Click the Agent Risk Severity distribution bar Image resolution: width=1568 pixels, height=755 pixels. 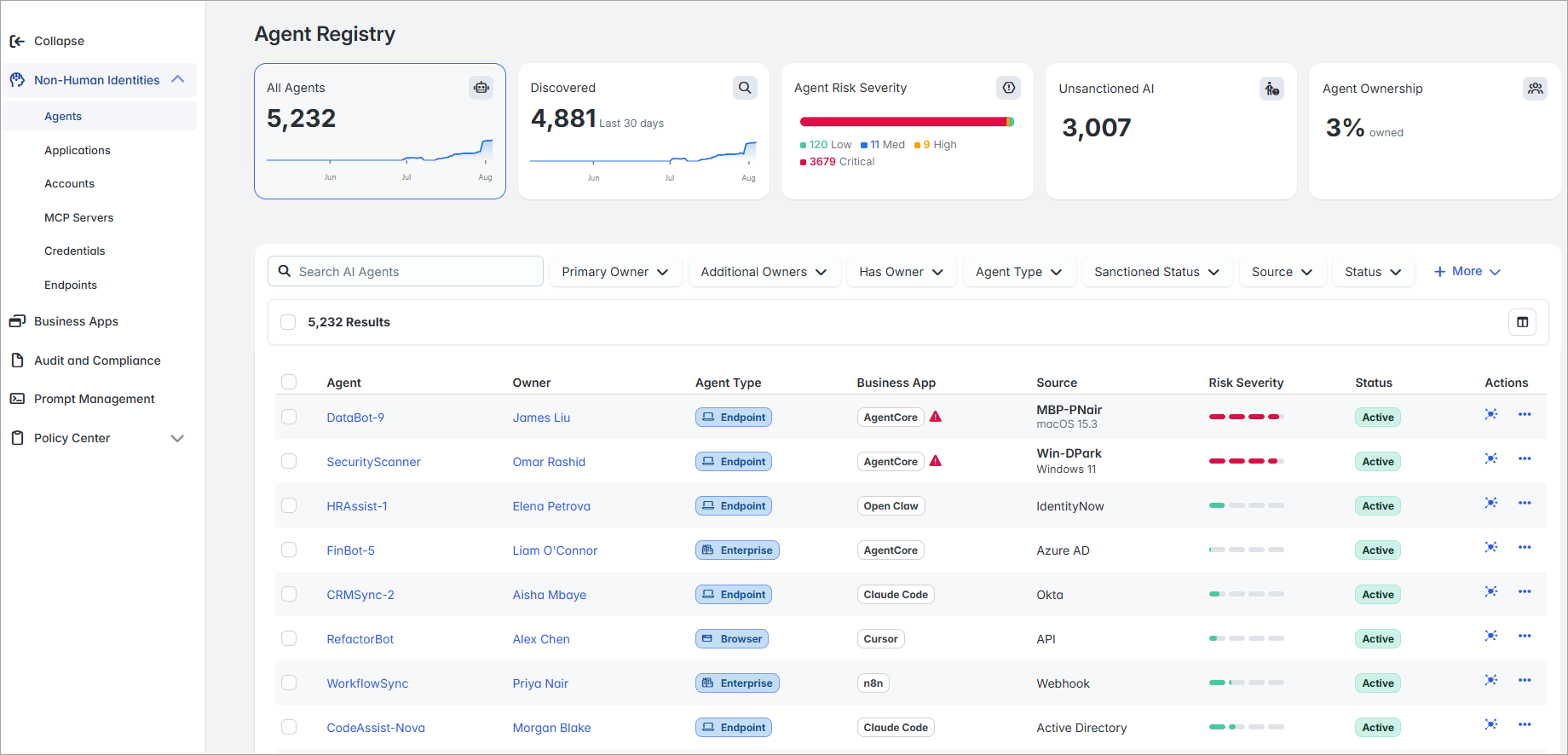click(x=907, y=122)
